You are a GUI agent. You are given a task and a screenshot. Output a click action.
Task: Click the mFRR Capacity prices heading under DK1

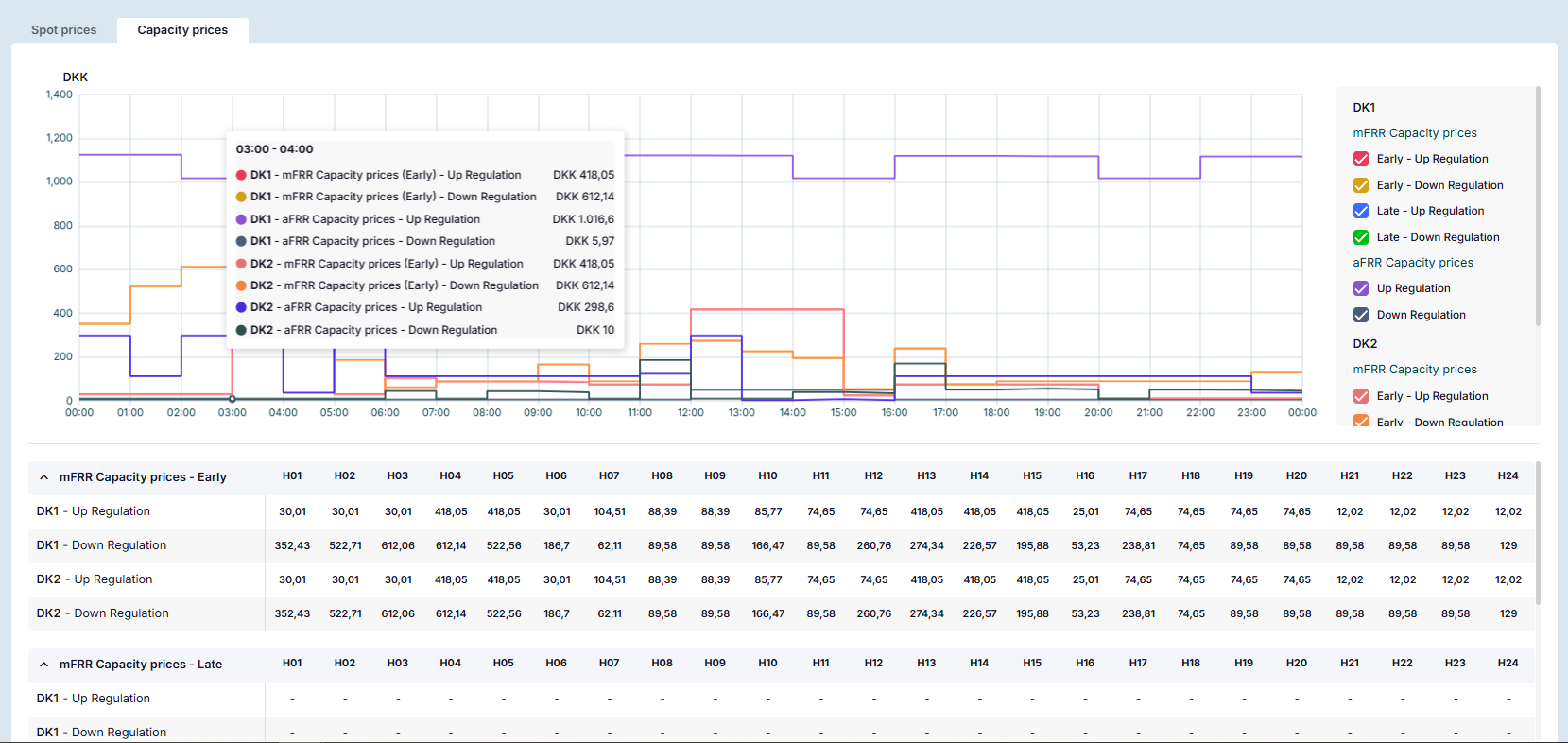[x=1414, y=133]
